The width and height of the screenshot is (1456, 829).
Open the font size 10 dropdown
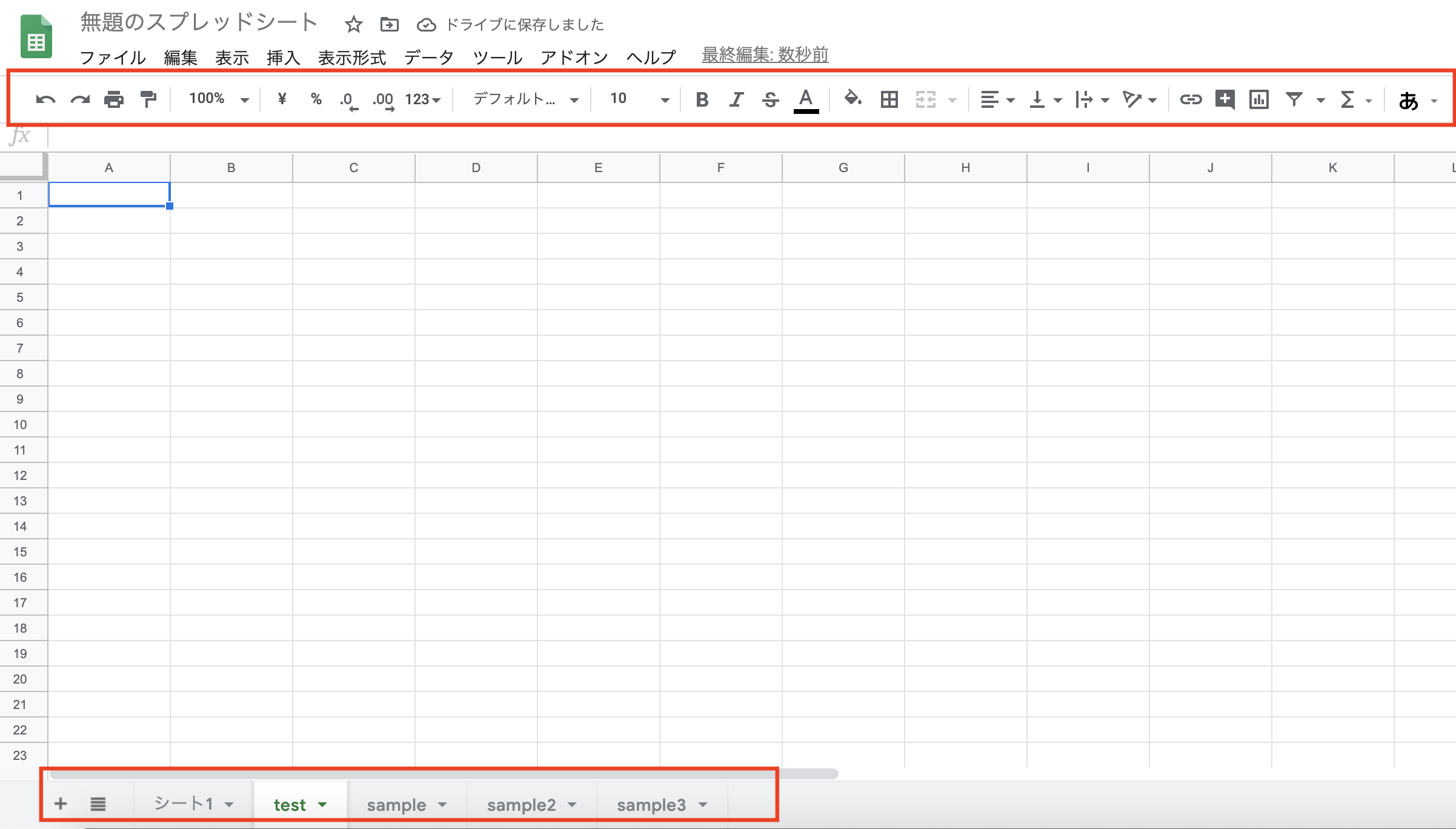tap(639, 99)
